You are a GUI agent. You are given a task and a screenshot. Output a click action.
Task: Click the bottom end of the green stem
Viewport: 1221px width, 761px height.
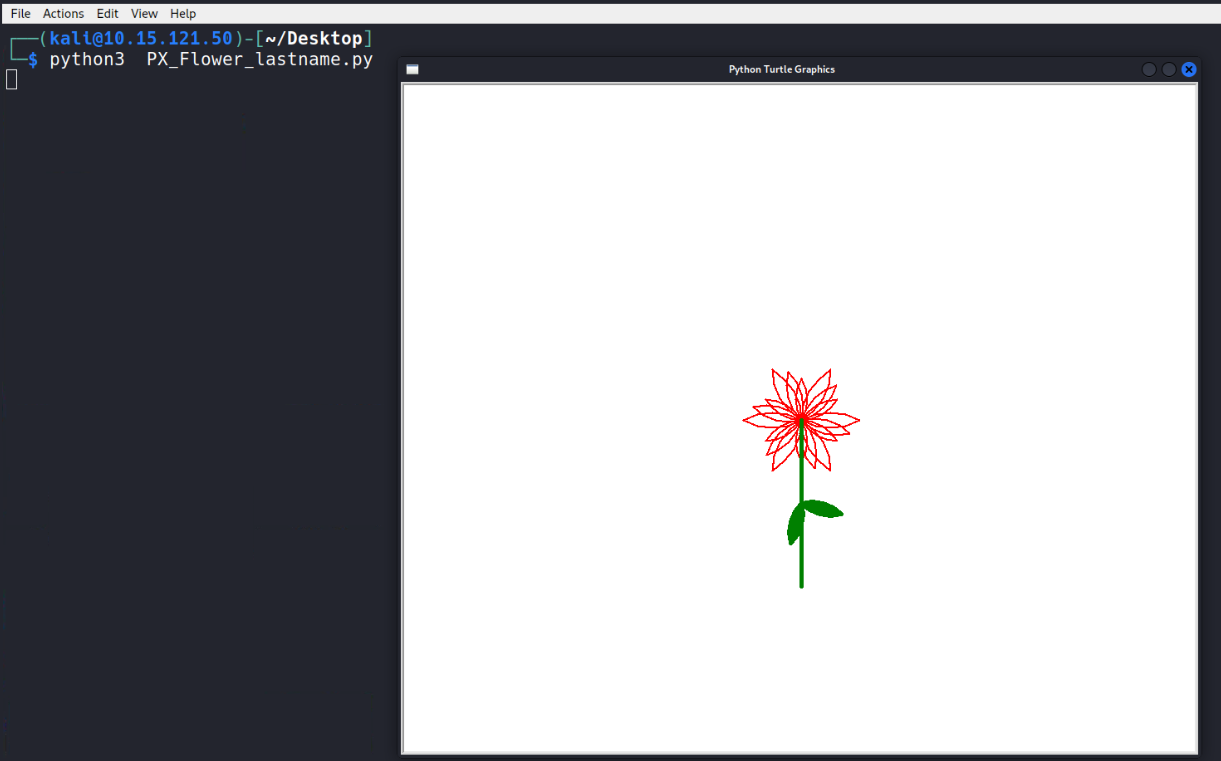point(801,583)
